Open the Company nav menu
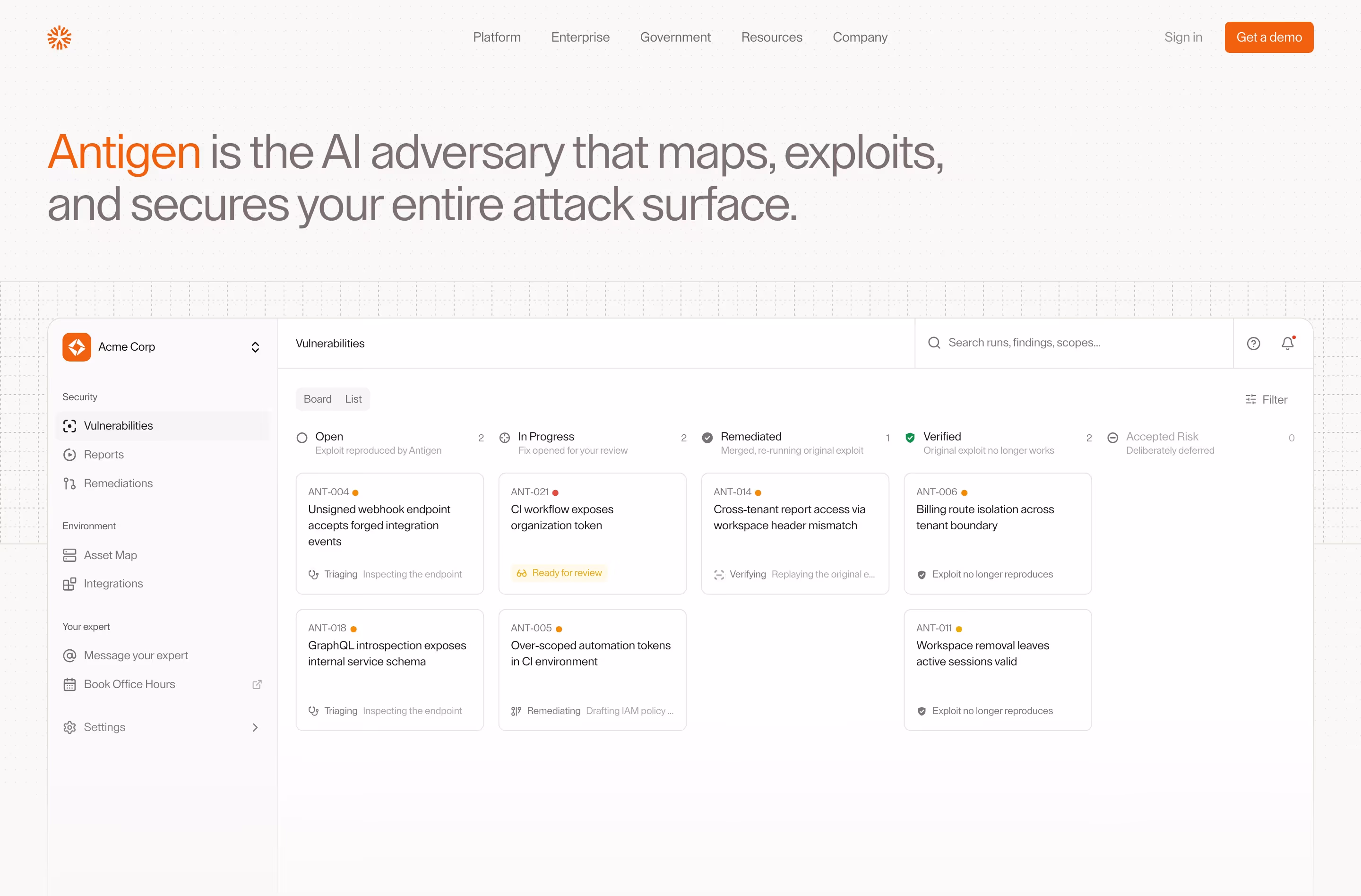Viewport: 1361px width, 896px height. tap(860, 37)
